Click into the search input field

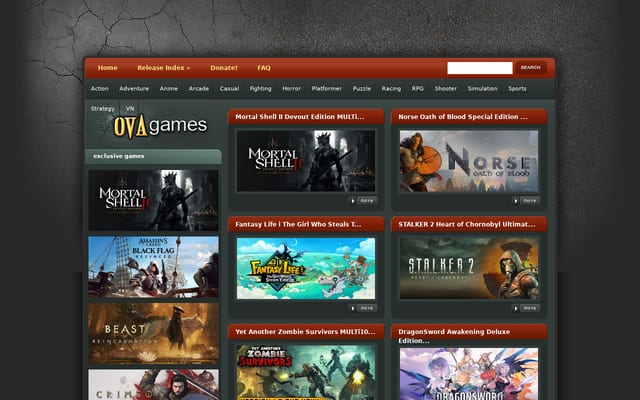[x=480, y=68]
